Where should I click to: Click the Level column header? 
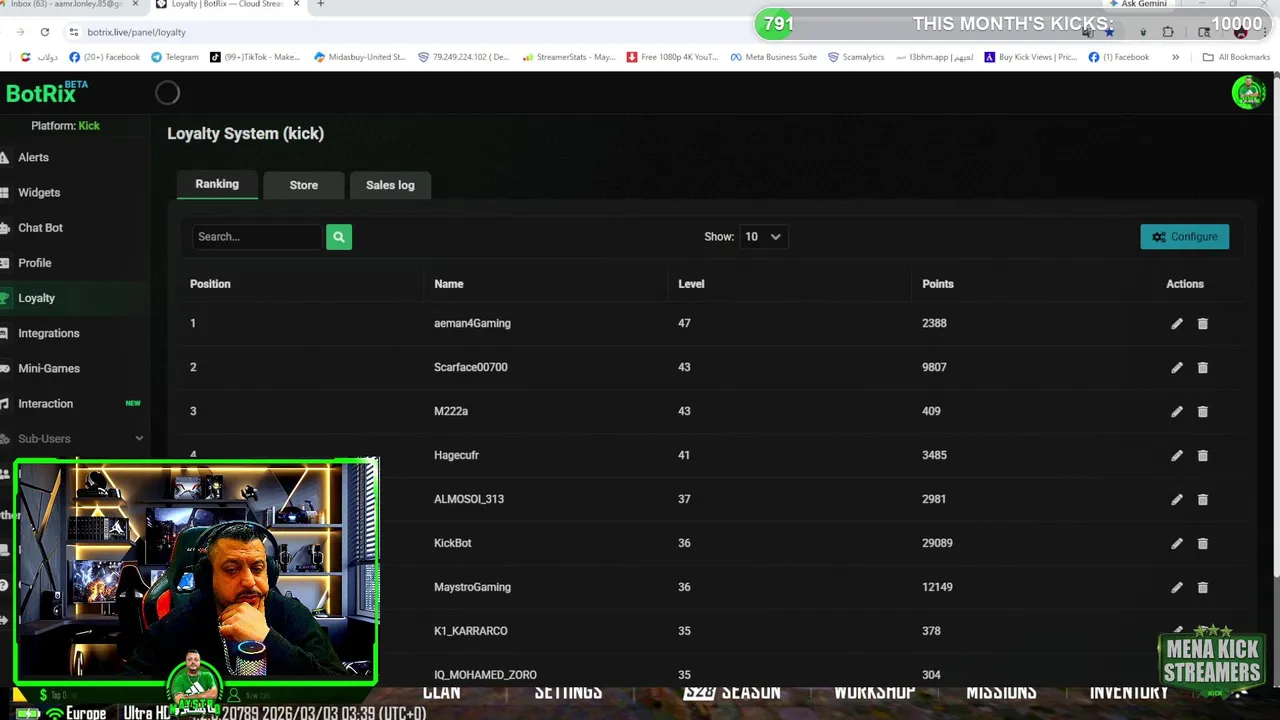pyautogui.click(x=691, y=284)
